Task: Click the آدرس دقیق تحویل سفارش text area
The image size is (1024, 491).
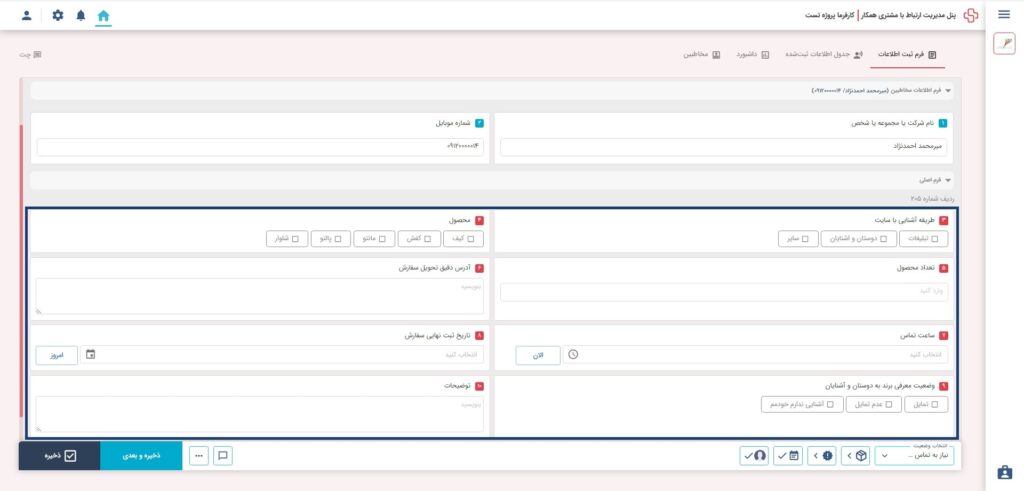Action: [260, 296]
